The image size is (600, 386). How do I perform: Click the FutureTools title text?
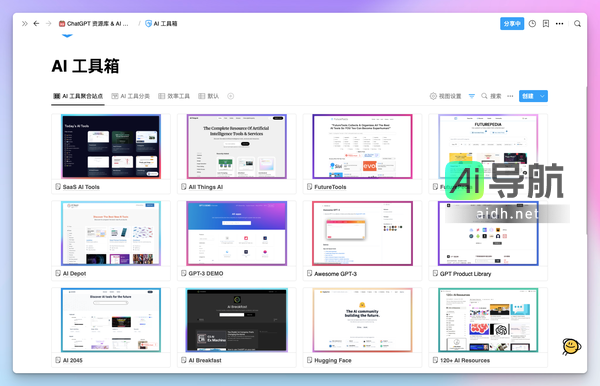pos(330,187)
